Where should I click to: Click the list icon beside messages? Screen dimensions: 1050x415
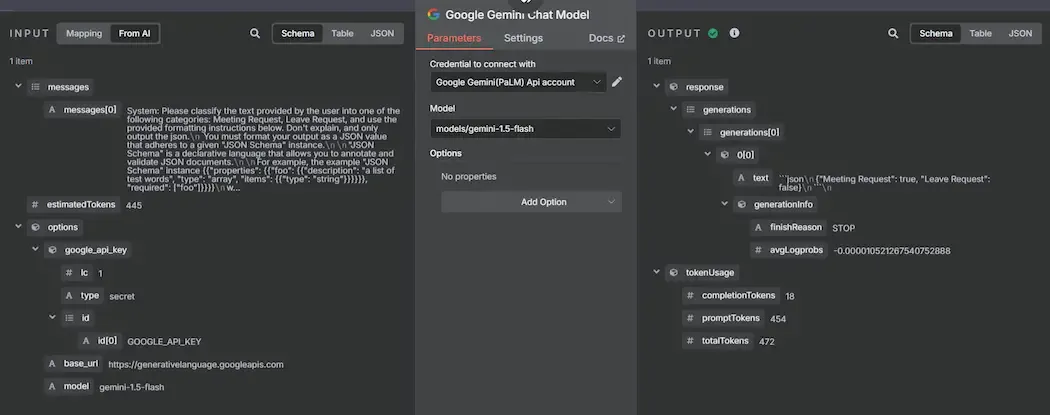pyautogui.click(x=36, y=87)
